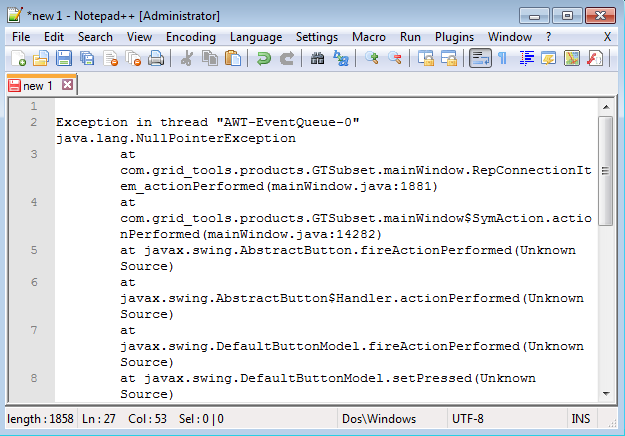Click line number 8 in margin
The width and height of the screenshot is (625, 436).
click(34, 378)
